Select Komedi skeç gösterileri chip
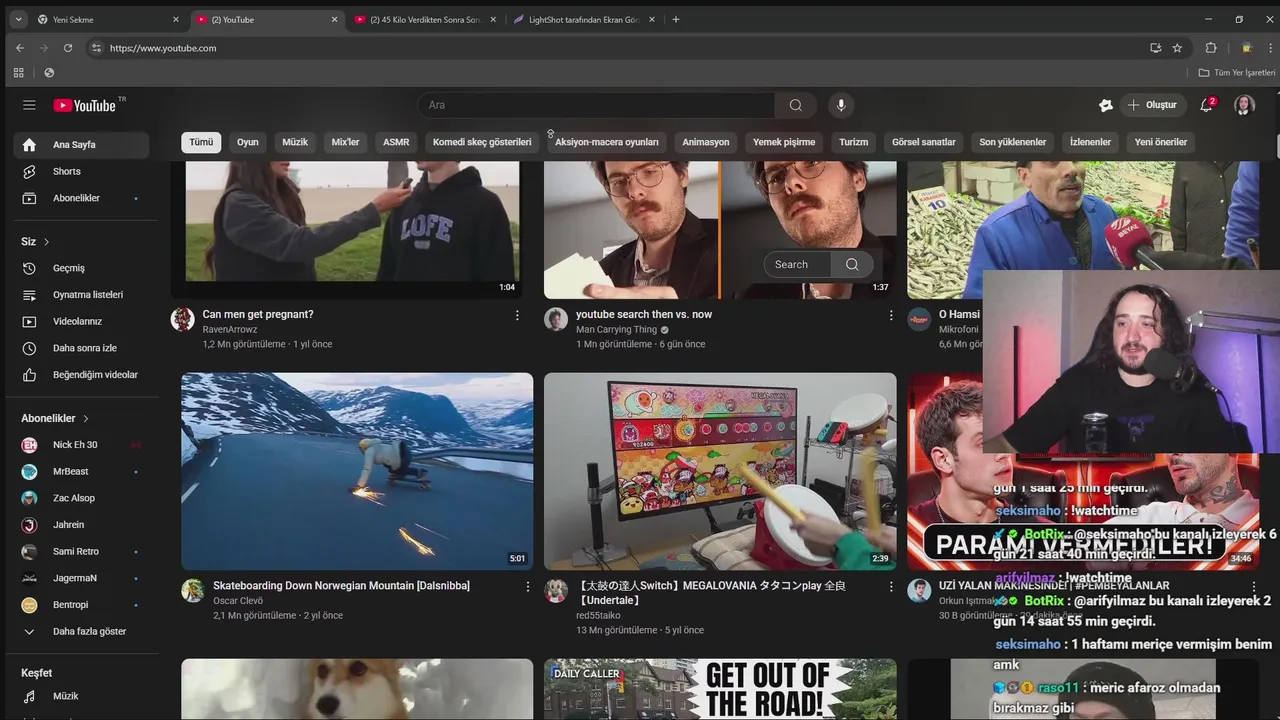This screenshot has width=1280, height=720. (482, 142)
